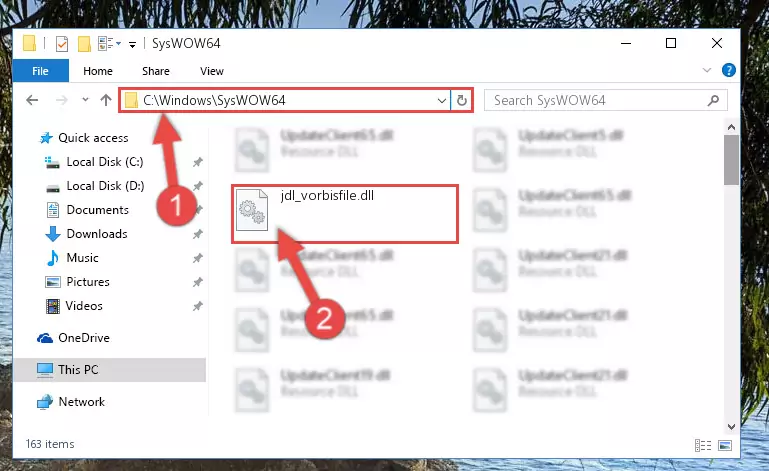Refresh the SysWOW64 folder
The height and width of the screenshot is (471, 769).
coord(461,101)
